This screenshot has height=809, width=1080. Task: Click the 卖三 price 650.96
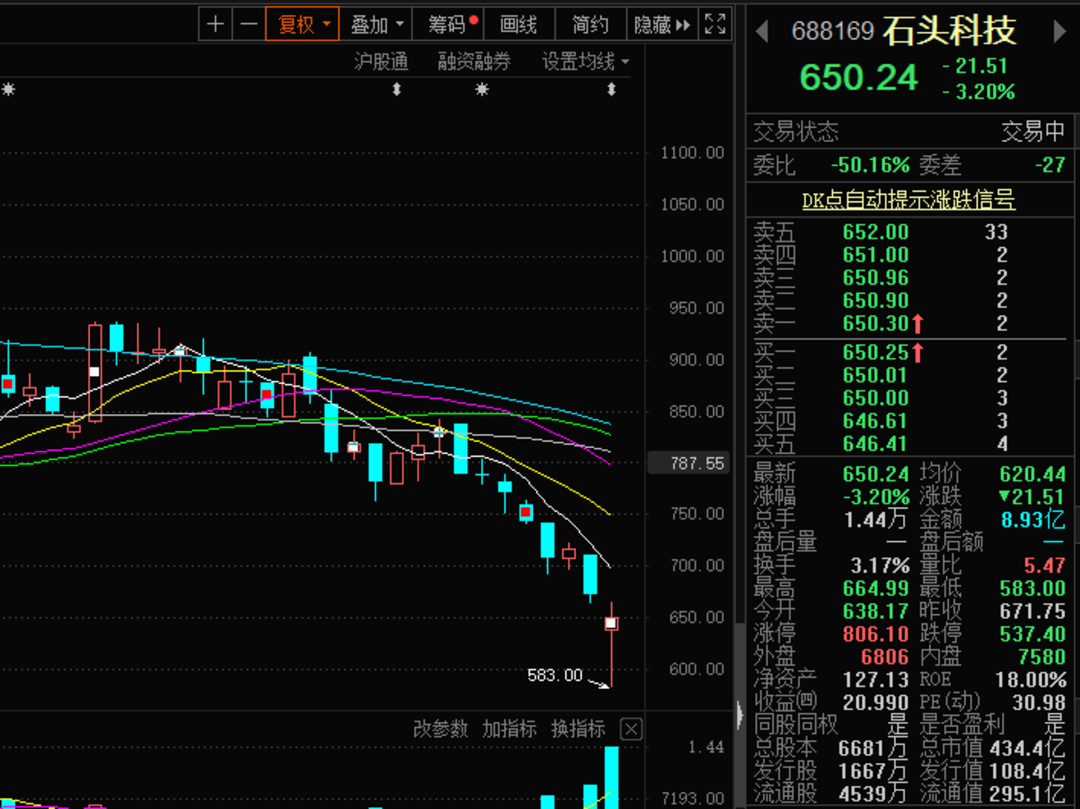tap(875, 277)
